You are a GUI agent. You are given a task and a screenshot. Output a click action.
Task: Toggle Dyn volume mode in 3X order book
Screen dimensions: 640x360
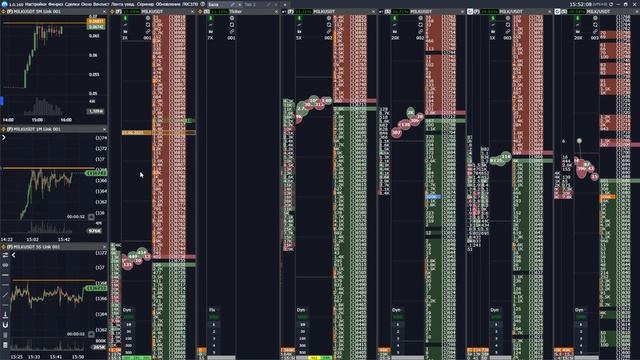click(x=128, y=310)
